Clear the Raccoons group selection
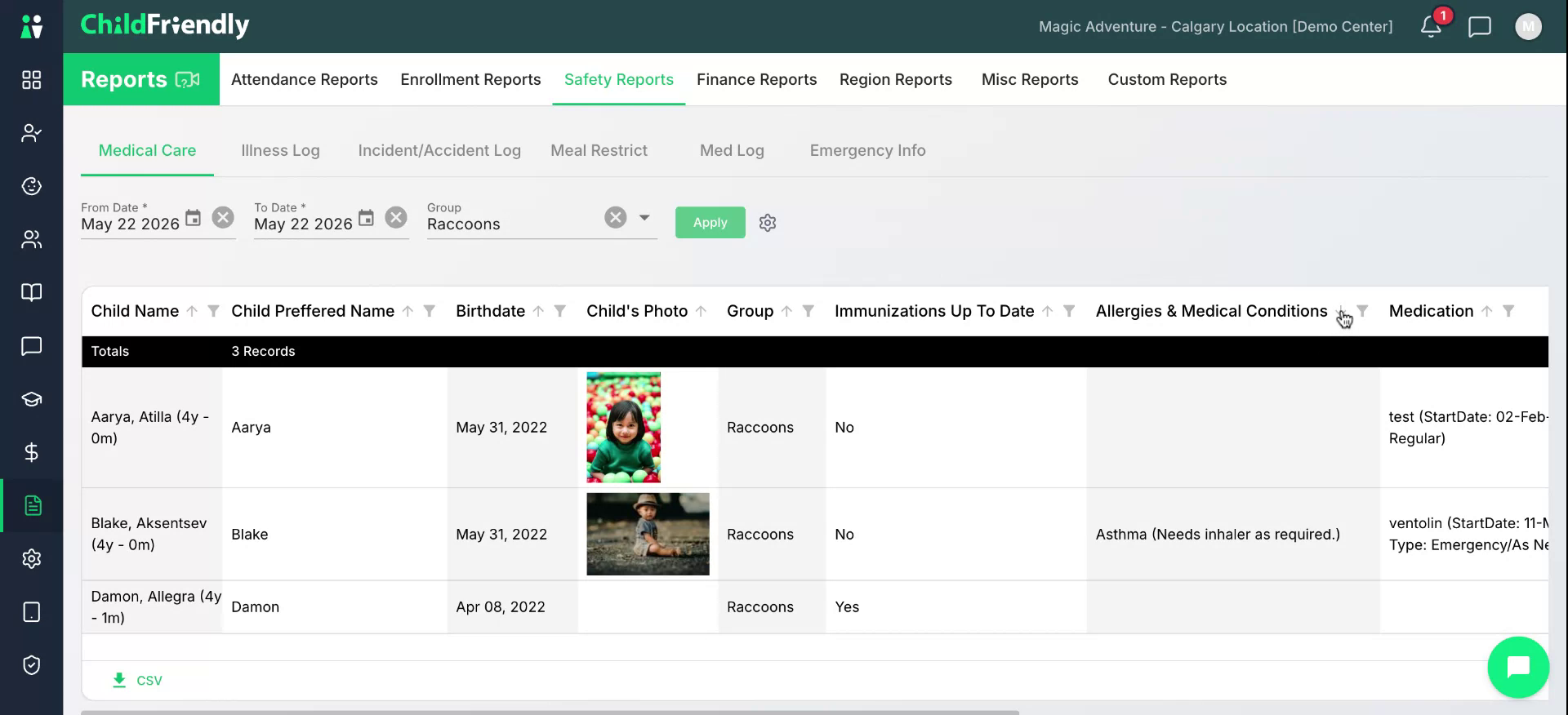 click(x=616, y=217)
